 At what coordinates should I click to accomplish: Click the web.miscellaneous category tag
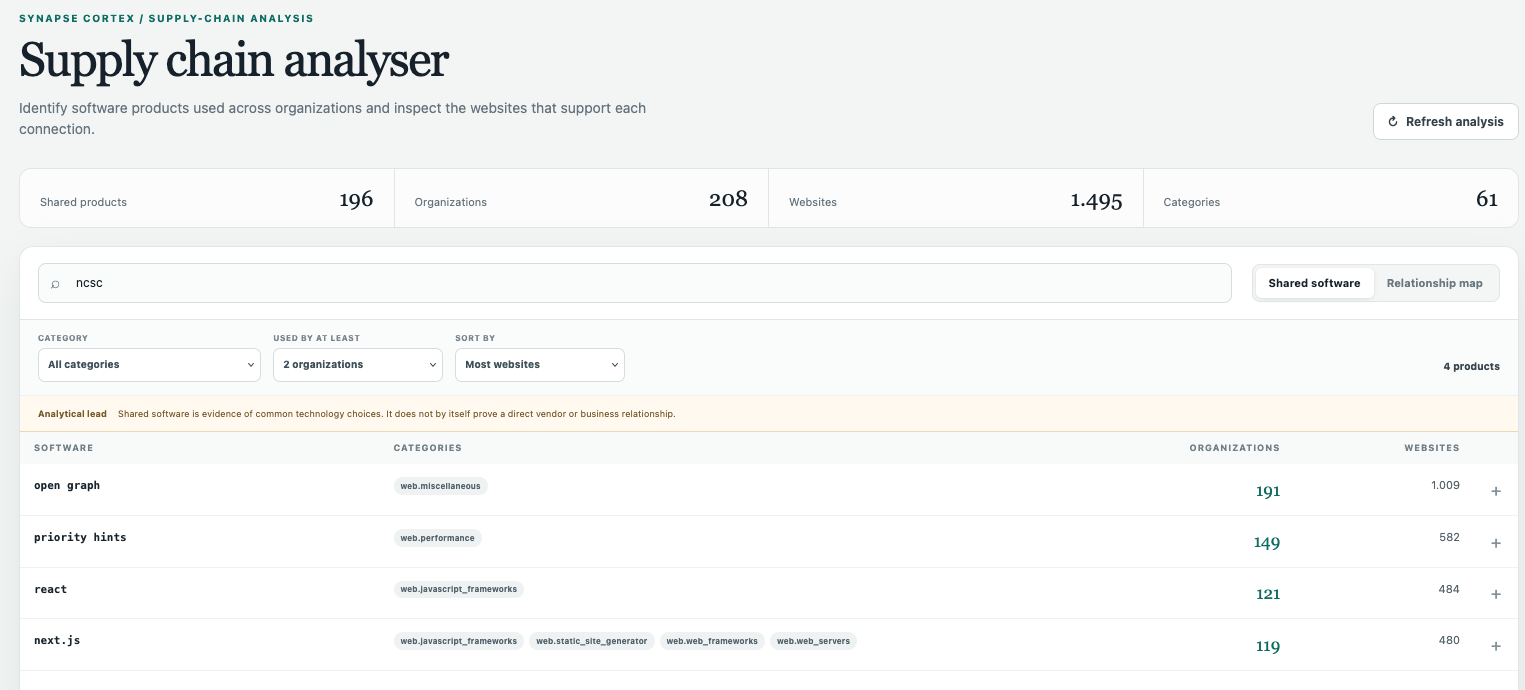(x=441, y=486)
